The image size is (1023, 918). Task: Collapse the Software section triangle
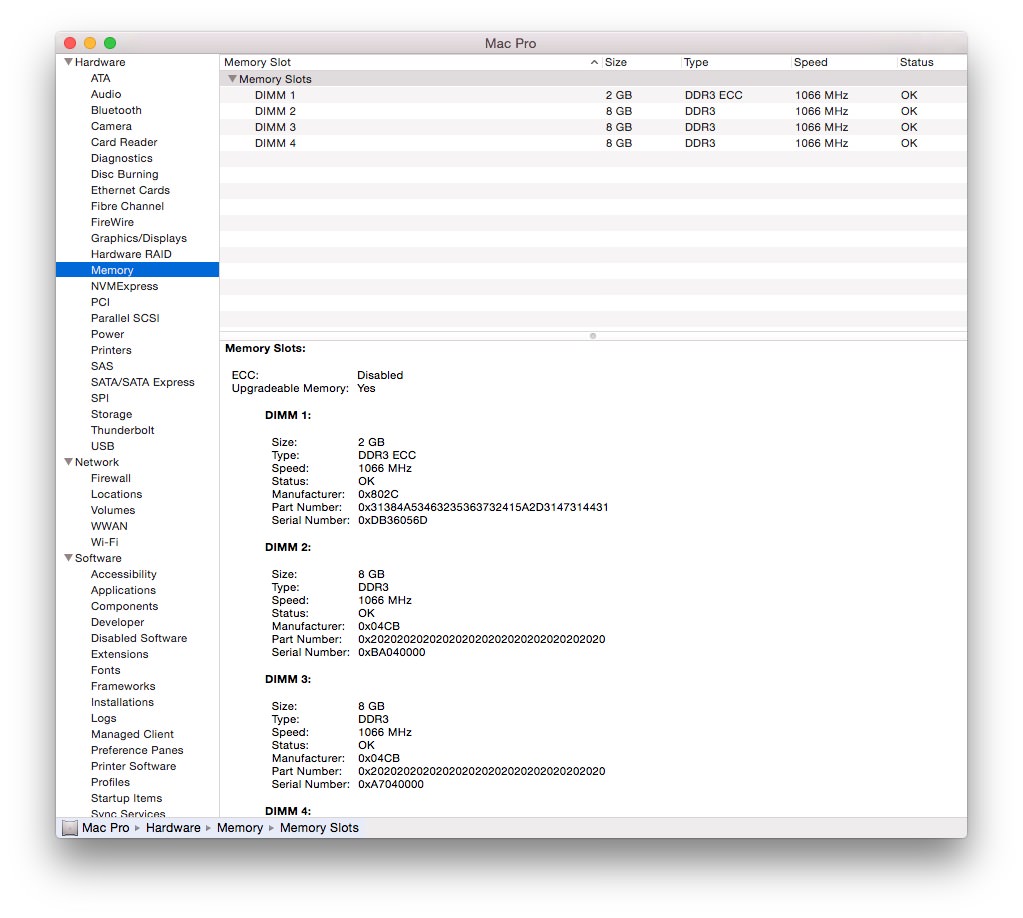(68, 558)
